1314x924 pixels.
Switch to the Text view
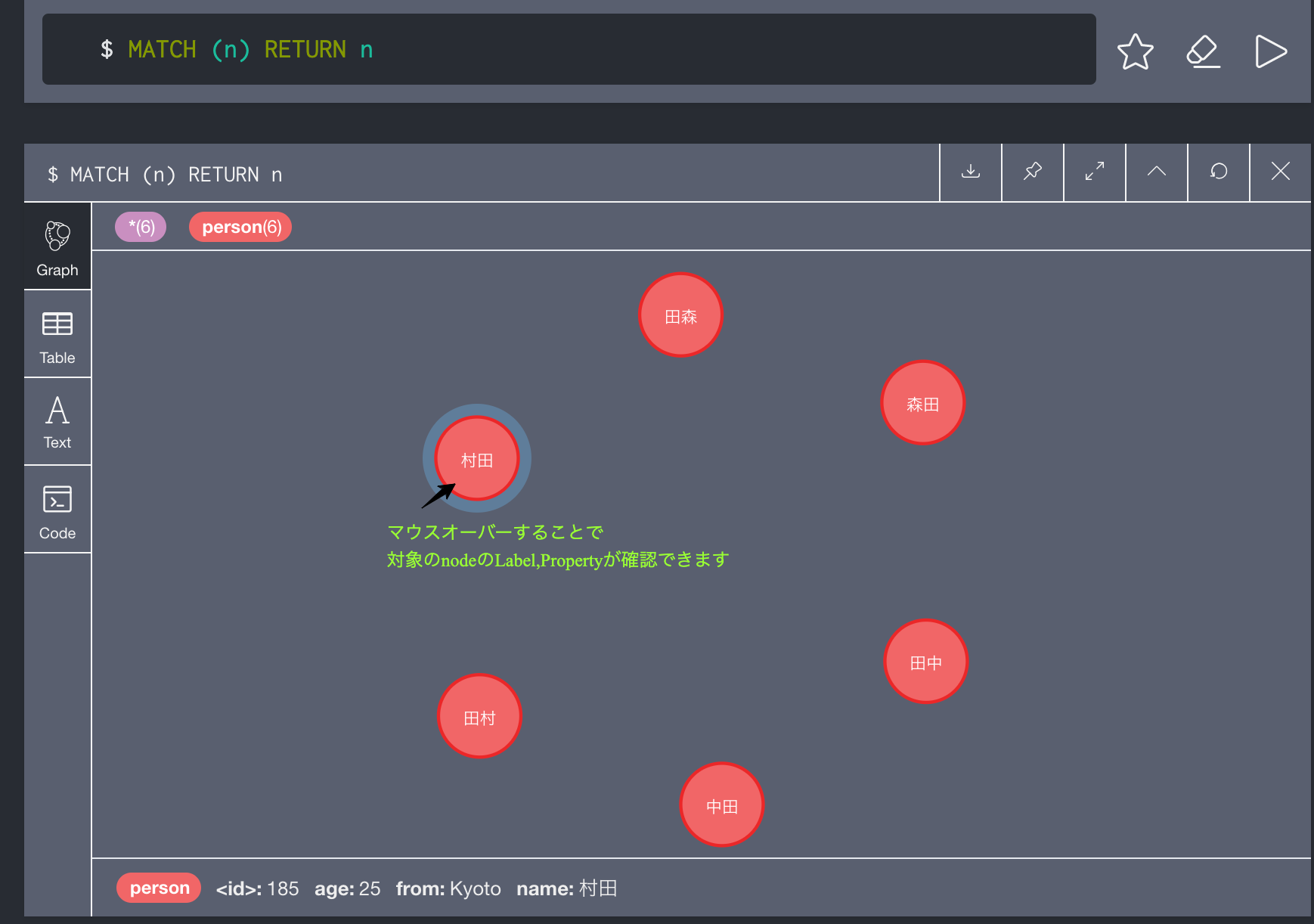[57, 422]
